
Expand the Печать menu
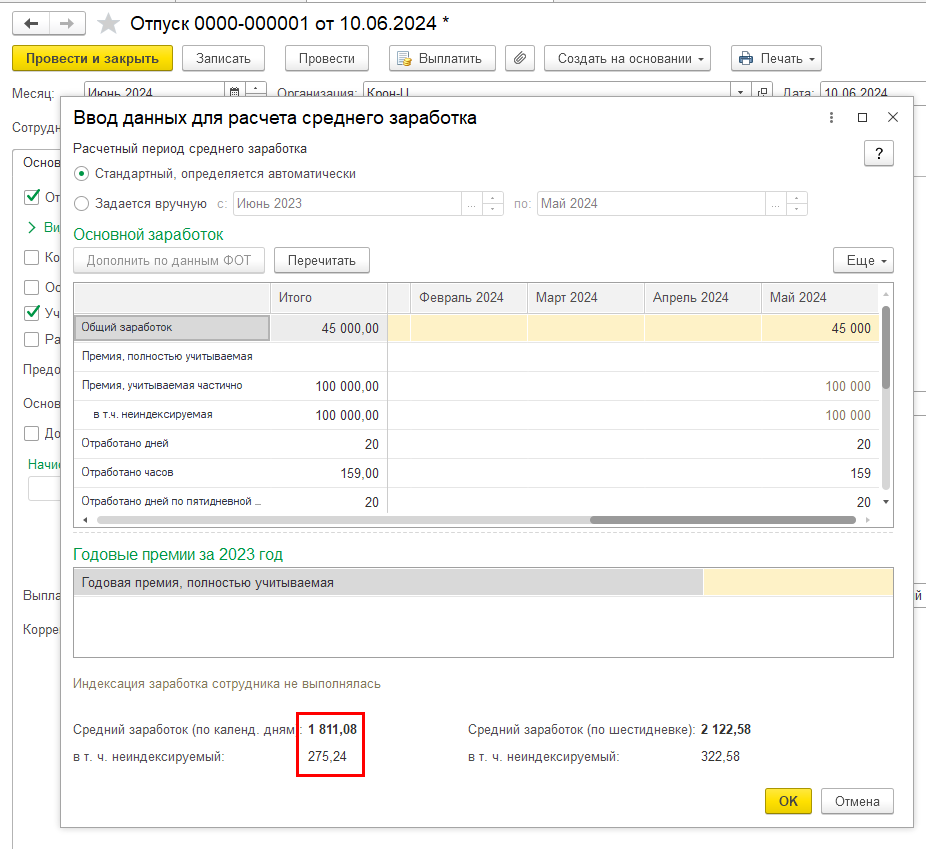point(775,58)
